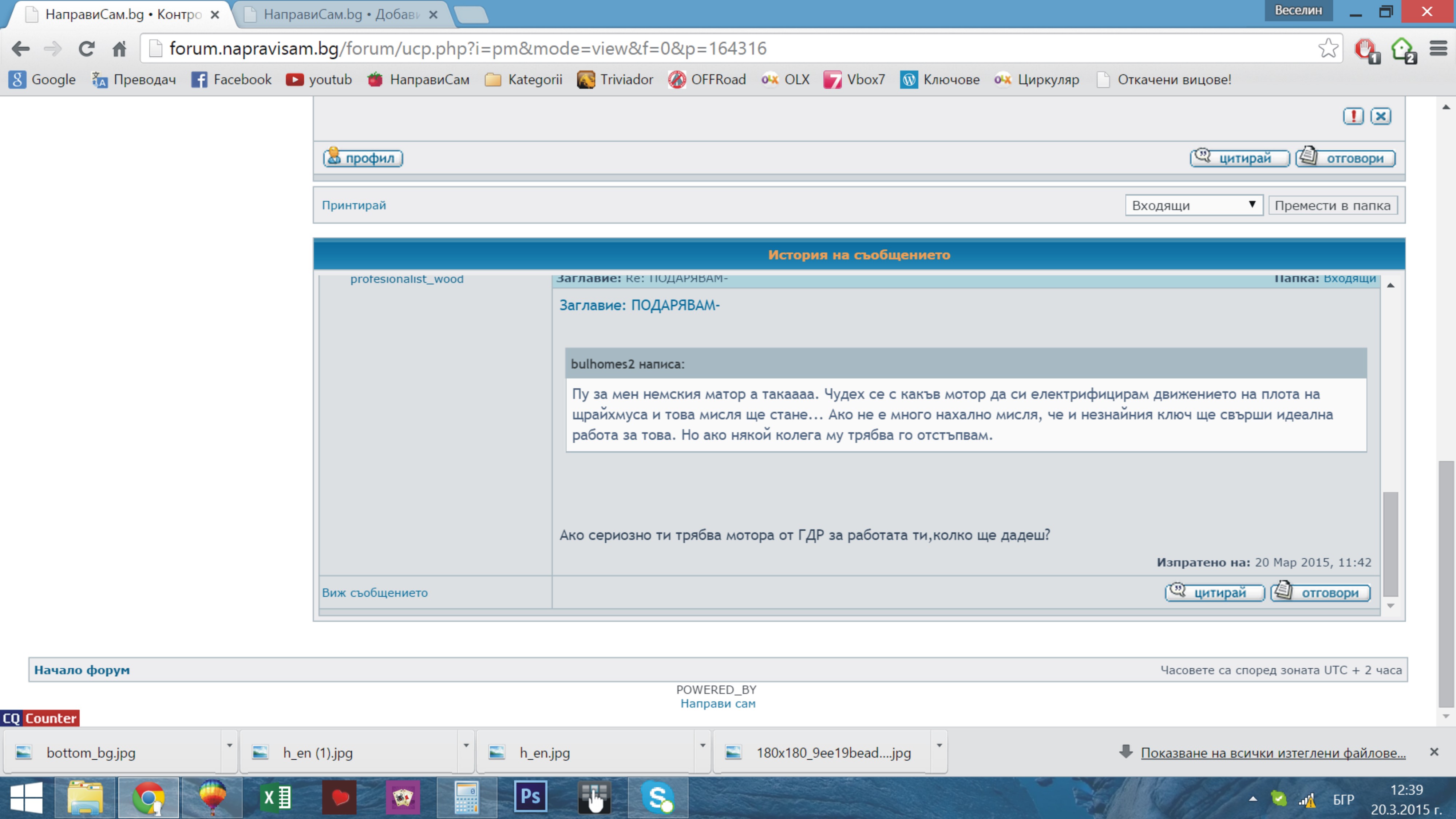Open dropdown arrow for h_en.jpg download

[703, 745]
